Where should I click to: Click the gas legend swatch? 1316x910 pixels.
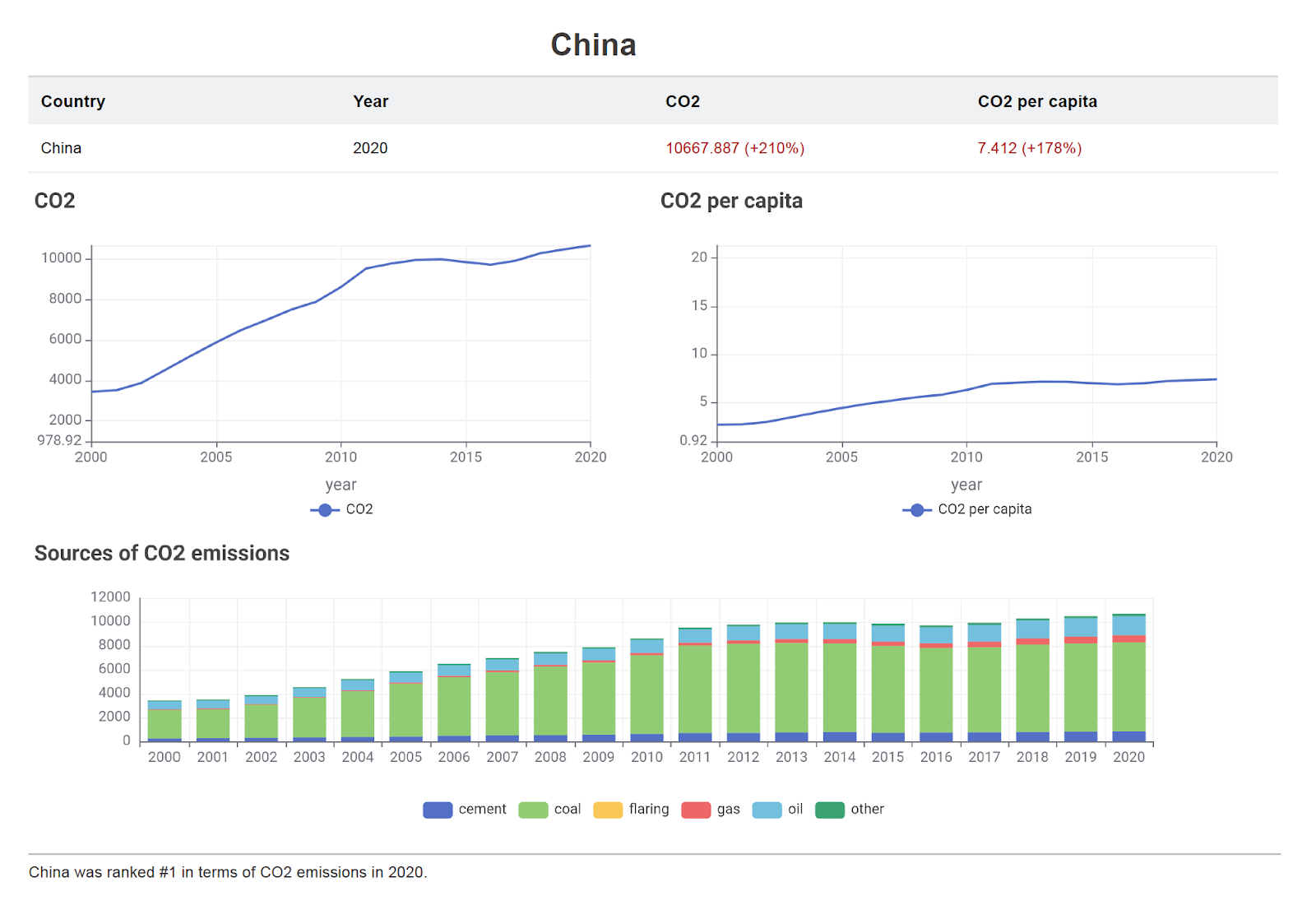coord(696,810)
